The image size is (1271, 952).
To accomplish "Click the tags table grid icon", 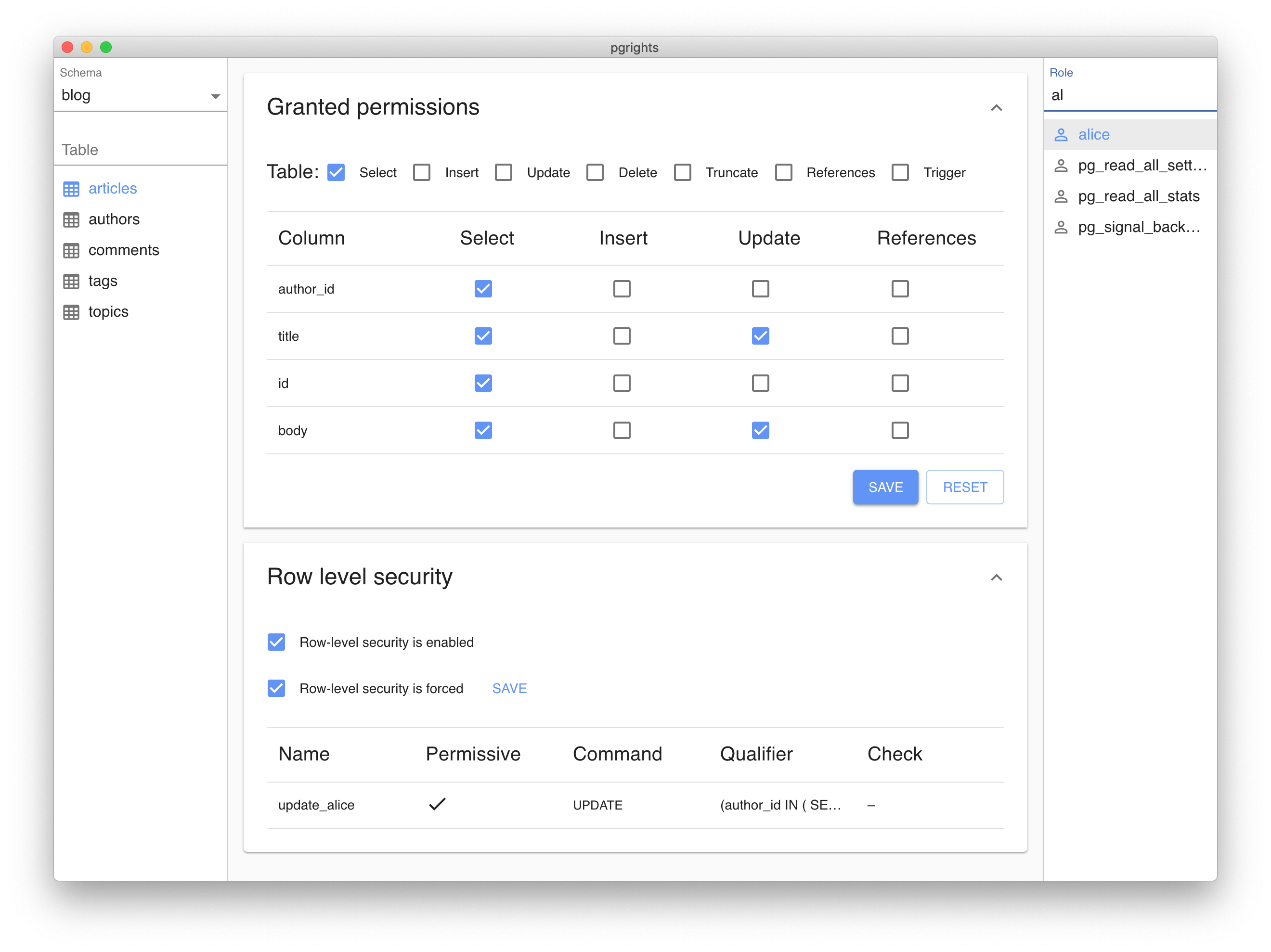I will (71, 282).
